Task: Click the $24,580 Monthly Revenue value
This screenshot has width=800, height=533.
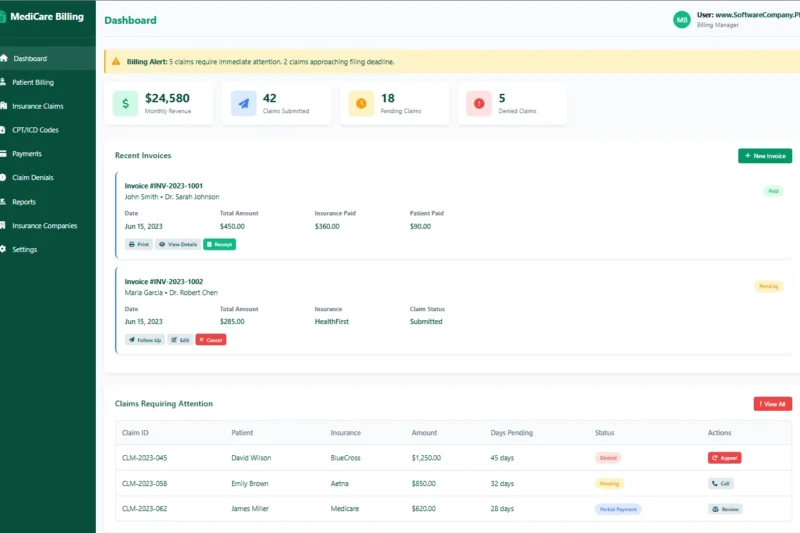Action: point(167,98)
